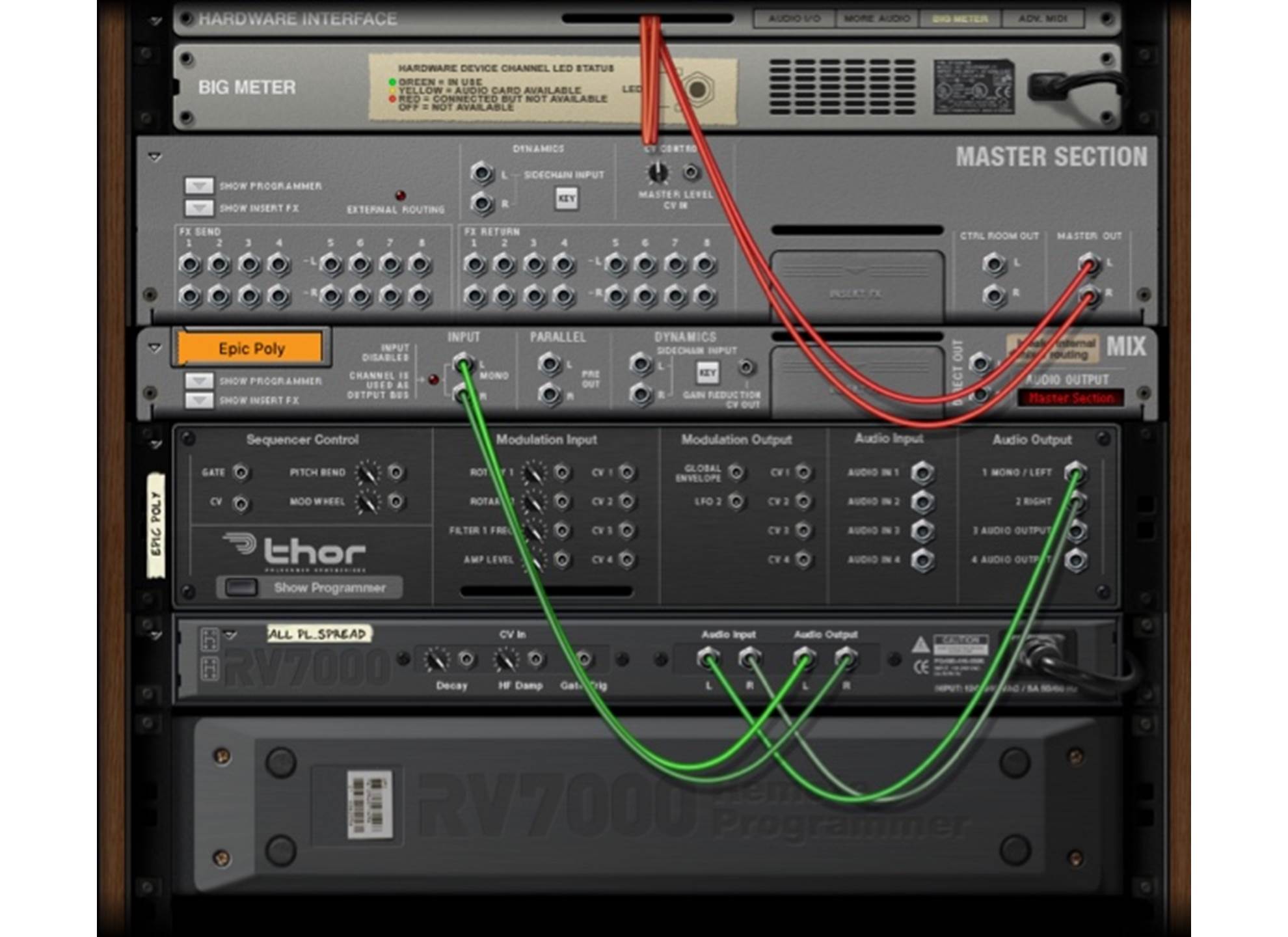Fold the Epic Poly mix channel

(154, 348)
